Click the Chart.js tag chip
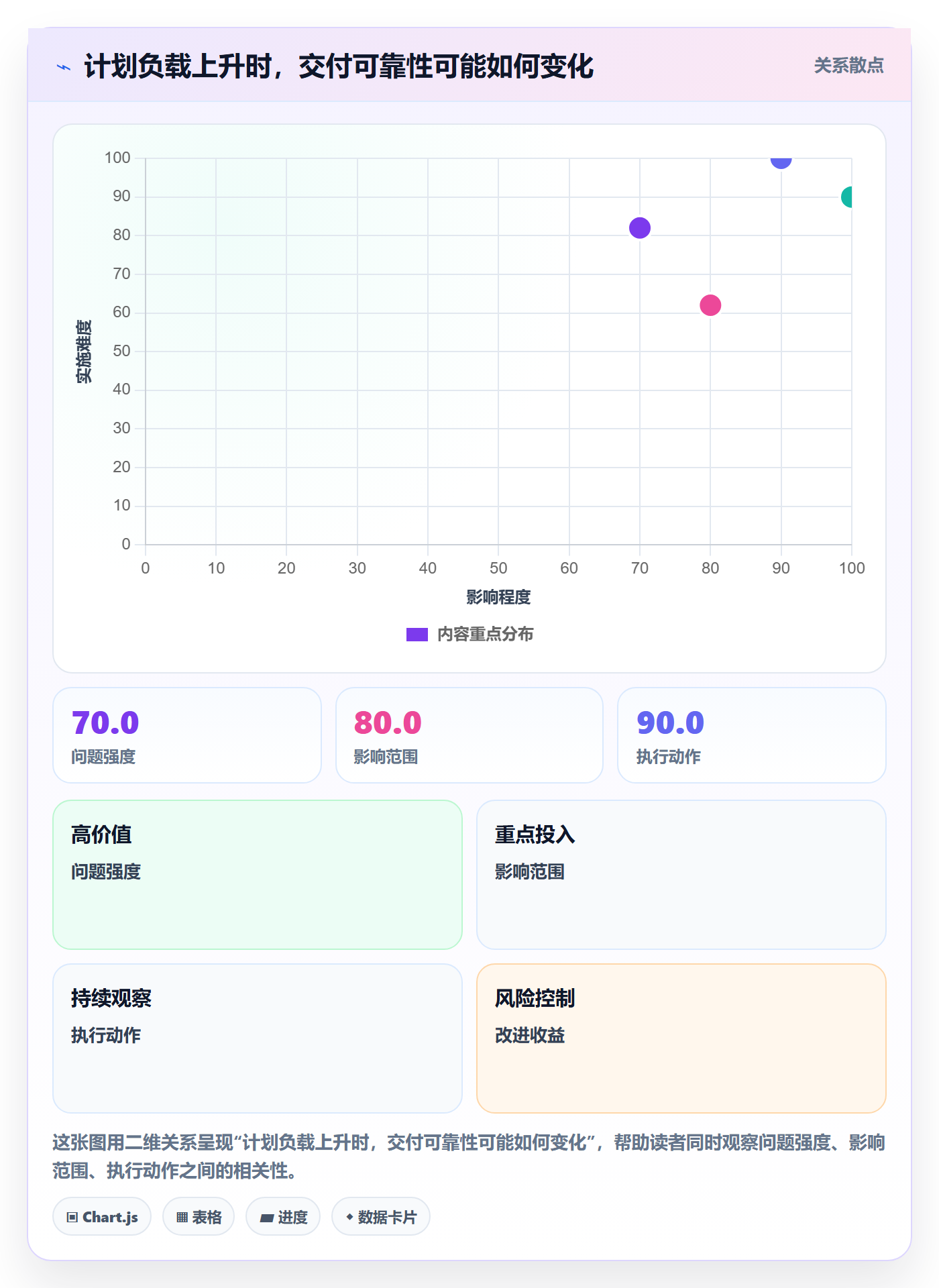This screenshot has height=1288, width=939. 102,1217
